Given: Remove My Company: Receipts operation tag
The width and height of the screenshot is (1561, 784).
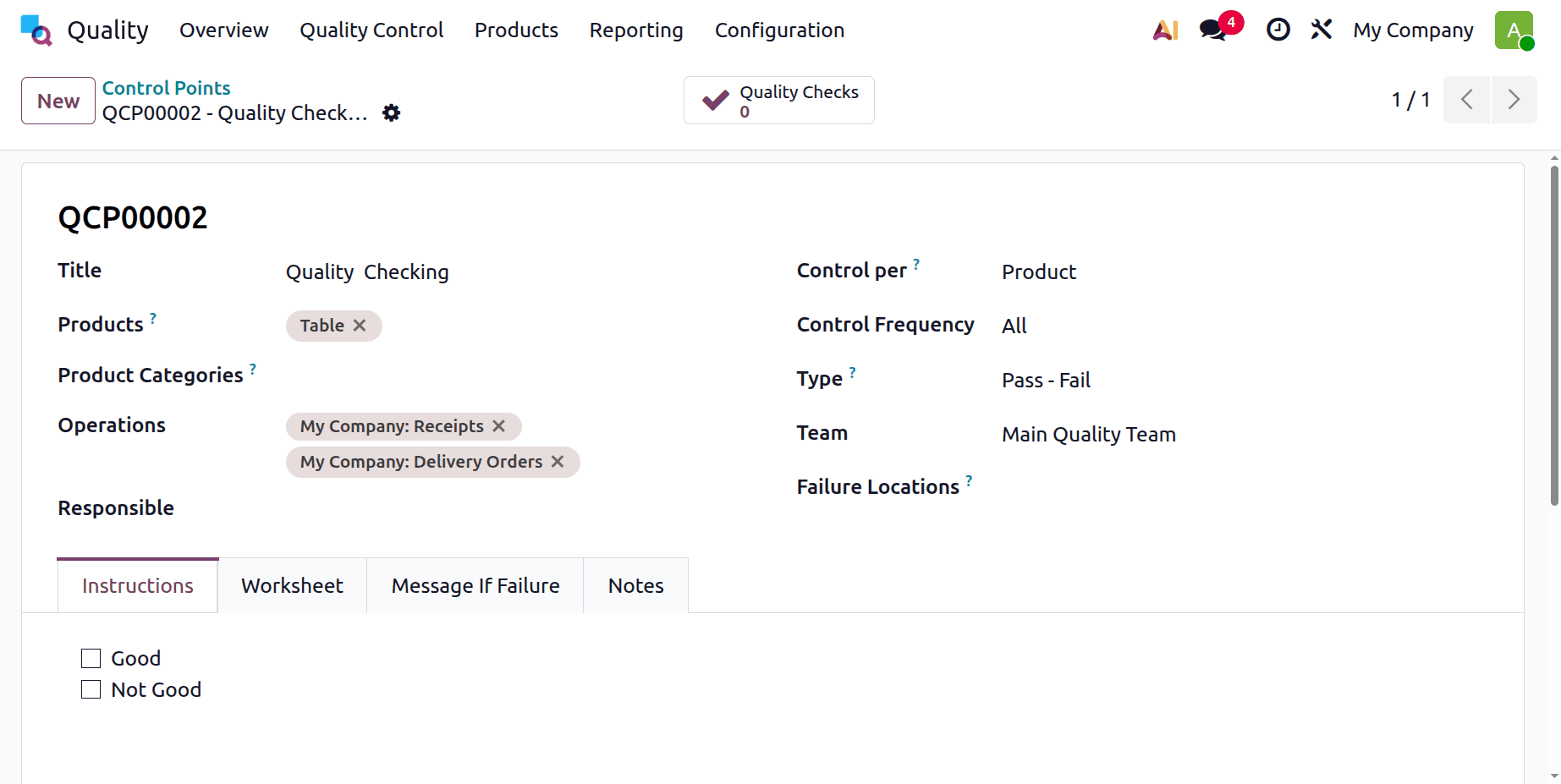Looking at the screenshot, I should (x=499, y=426).
